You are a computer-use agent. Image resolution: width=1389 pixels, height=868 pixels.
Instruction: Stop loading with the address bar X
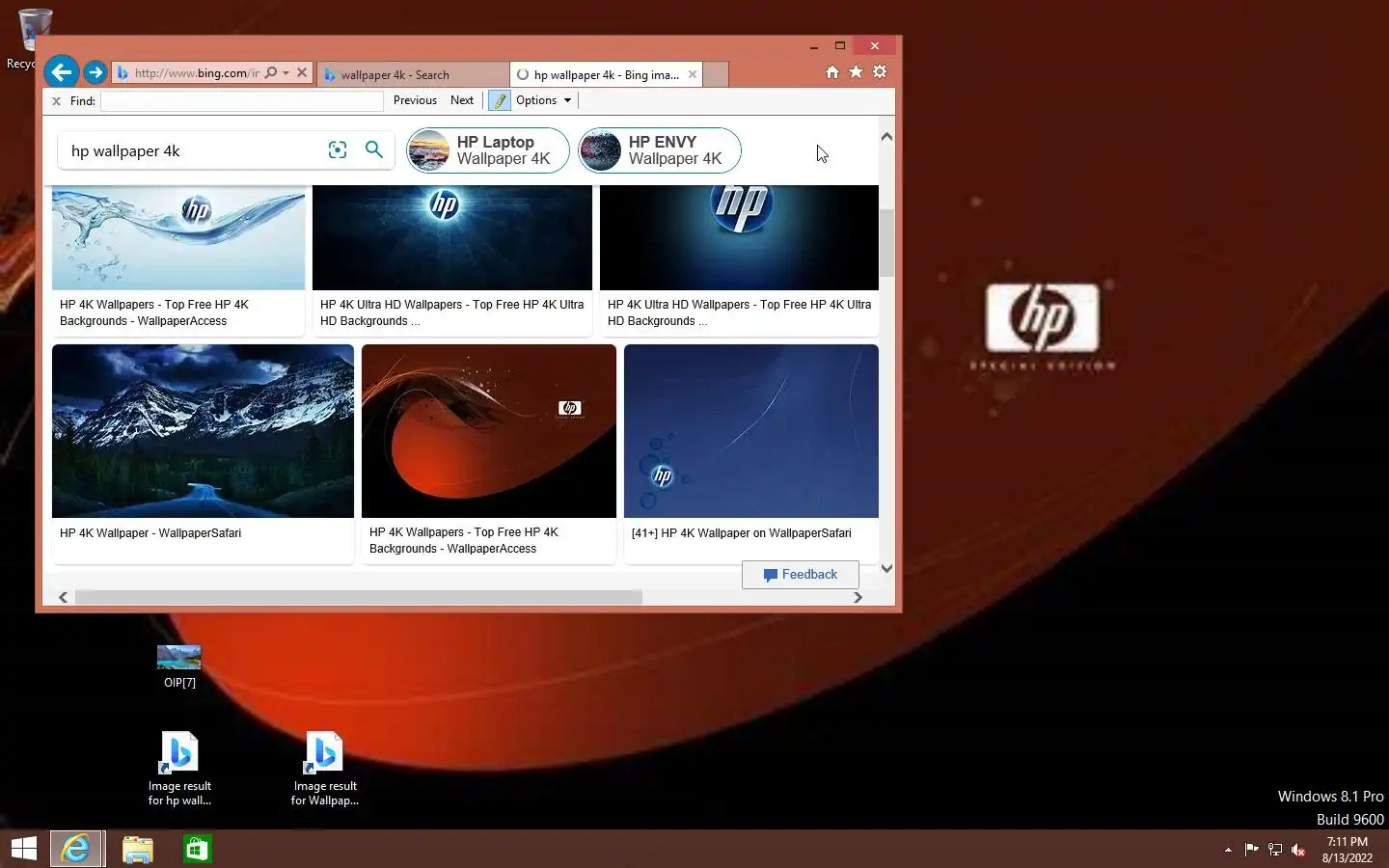[302, 72]
